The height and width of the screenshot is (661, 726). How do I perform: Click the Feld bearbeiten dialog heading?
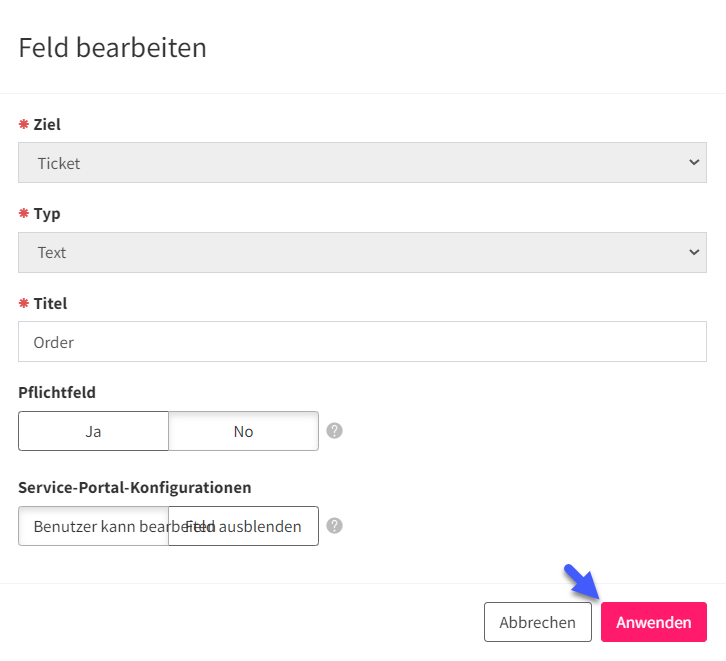tap(113, 48)
